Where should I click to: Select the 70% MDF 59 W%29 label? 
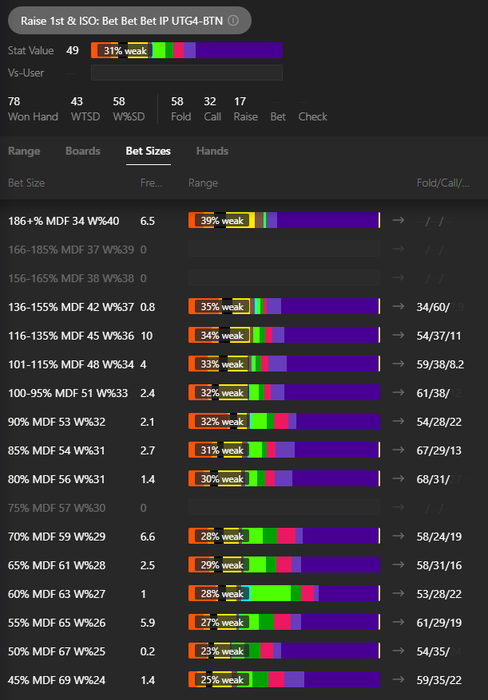click(x=57, y=537)
